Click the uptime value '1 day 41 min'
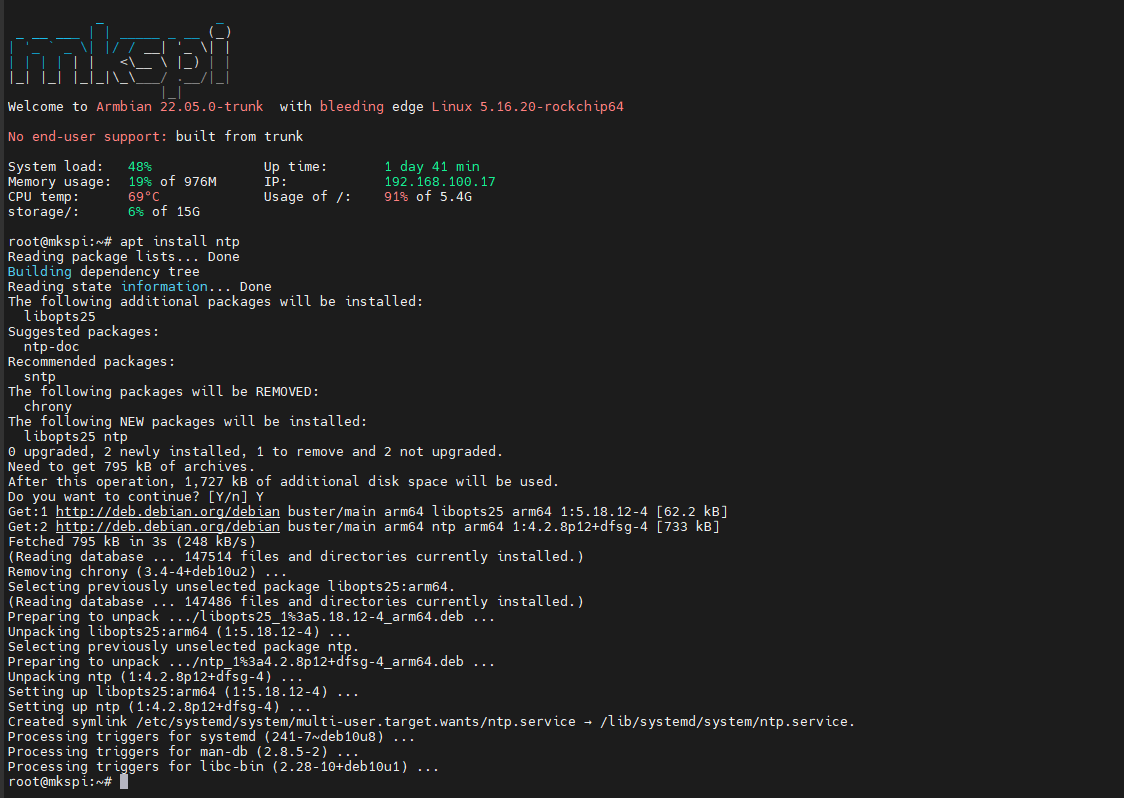Image resolution: width=1124 pixels, height=798 pixels. click(x=432, y=166)
